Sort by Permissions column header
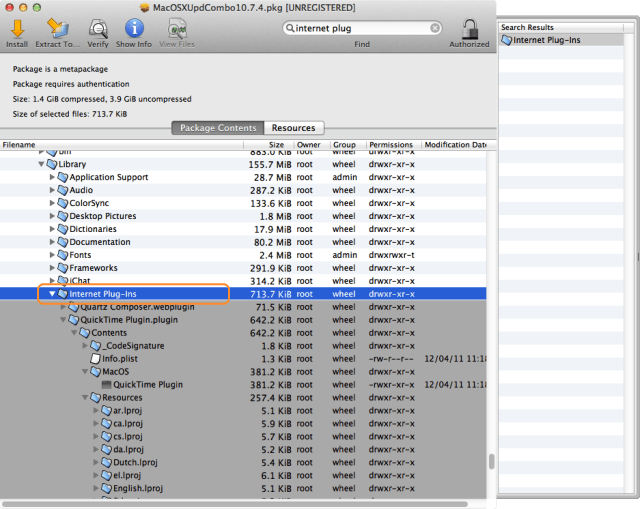The width and height of the screenshot is (640, 509). coord(393,145)
